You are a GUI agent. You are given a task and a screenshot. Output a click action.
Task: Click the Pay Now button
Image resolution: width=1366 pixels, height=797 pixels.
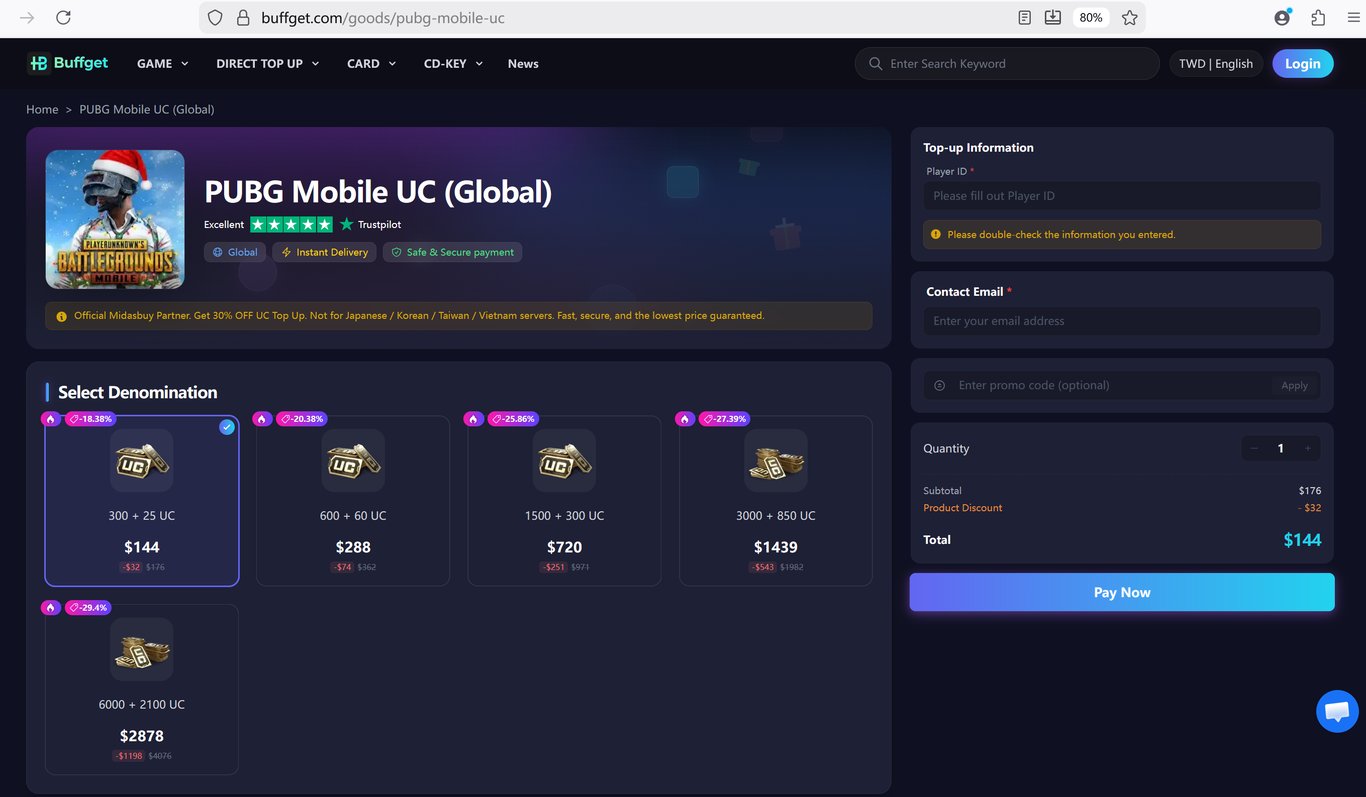coord(1122,592)
